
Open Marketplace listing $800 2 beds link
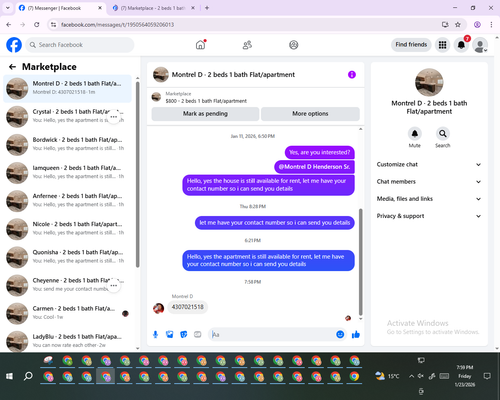(206, 101)
